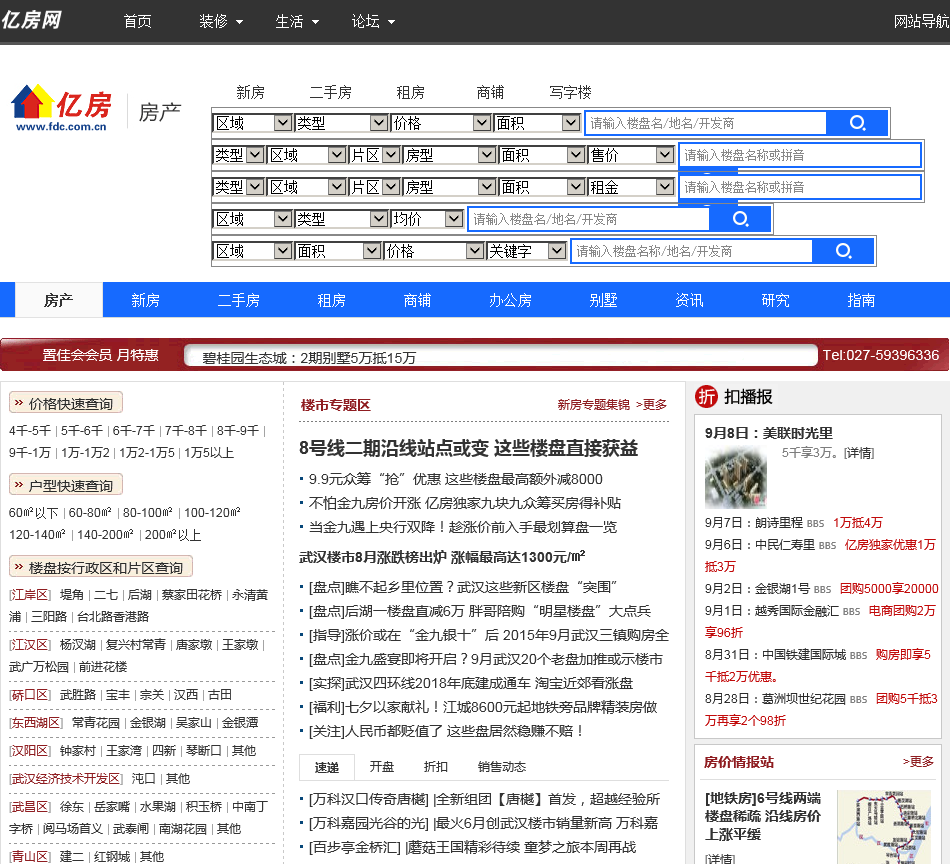
Task: Open the 美联时光里 building thumbnail
Action: point(736,478)
